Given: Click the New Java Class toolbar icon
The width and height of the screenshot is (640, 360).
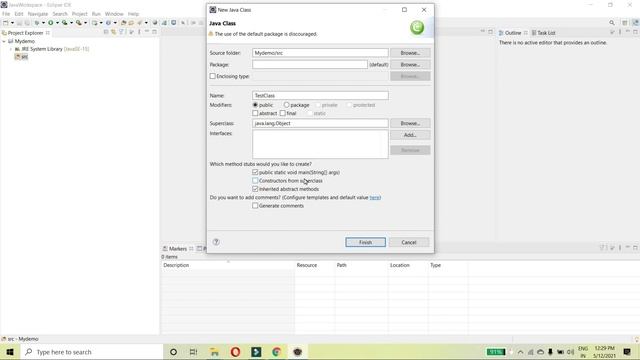Looking at the screenshot, I should [108, 23].
